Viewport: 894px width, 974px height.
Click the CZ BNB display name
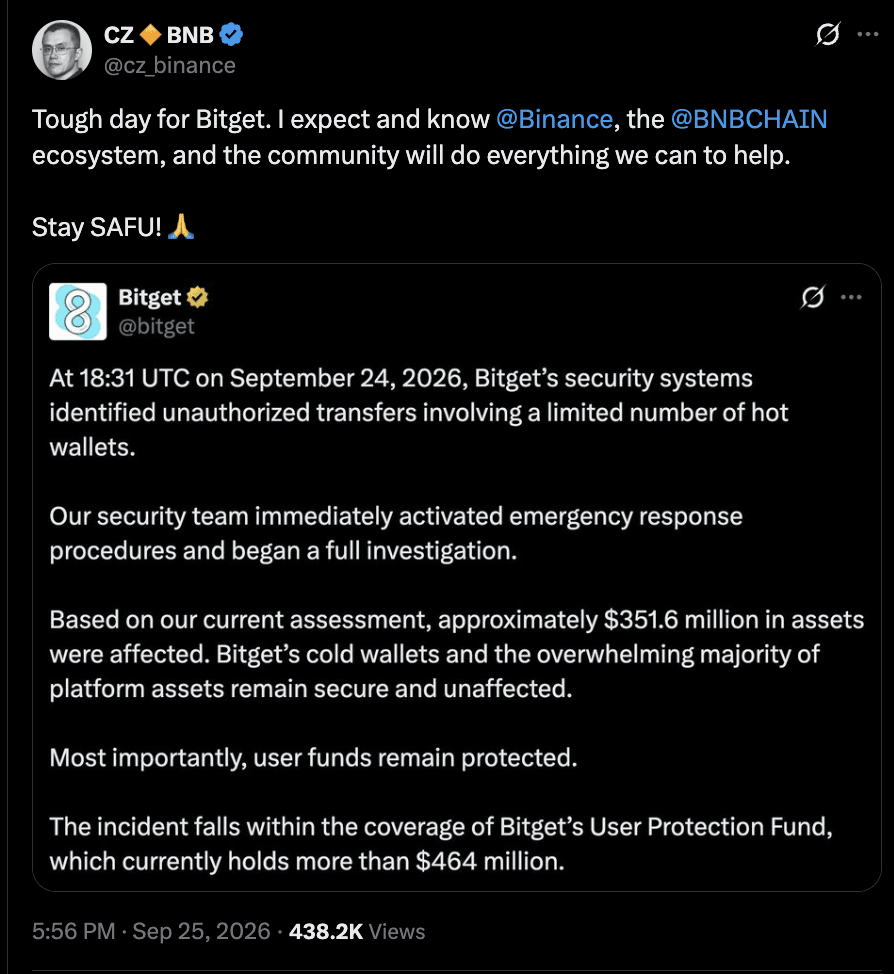point(159,35)
